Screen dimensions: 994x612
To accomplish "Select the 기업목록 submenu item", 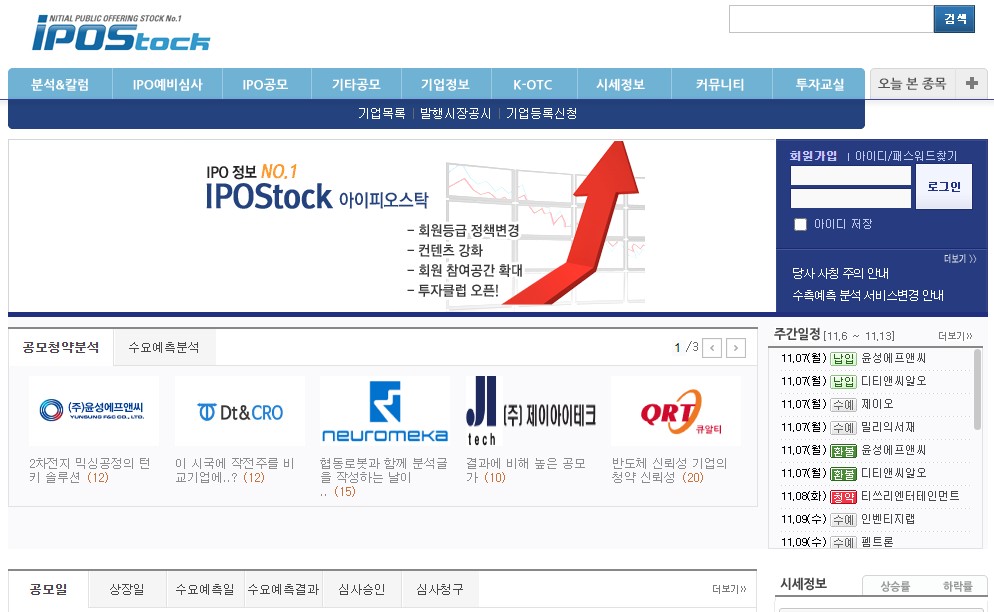I will click(x=382, y=114).
